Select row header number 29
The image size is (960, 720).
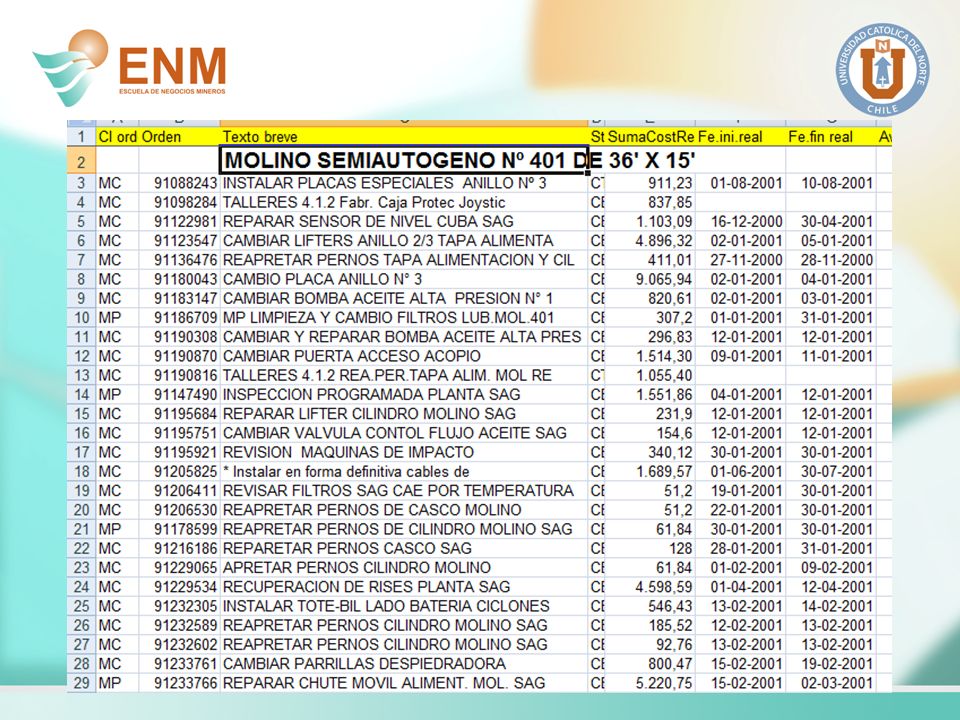point(81,683)
